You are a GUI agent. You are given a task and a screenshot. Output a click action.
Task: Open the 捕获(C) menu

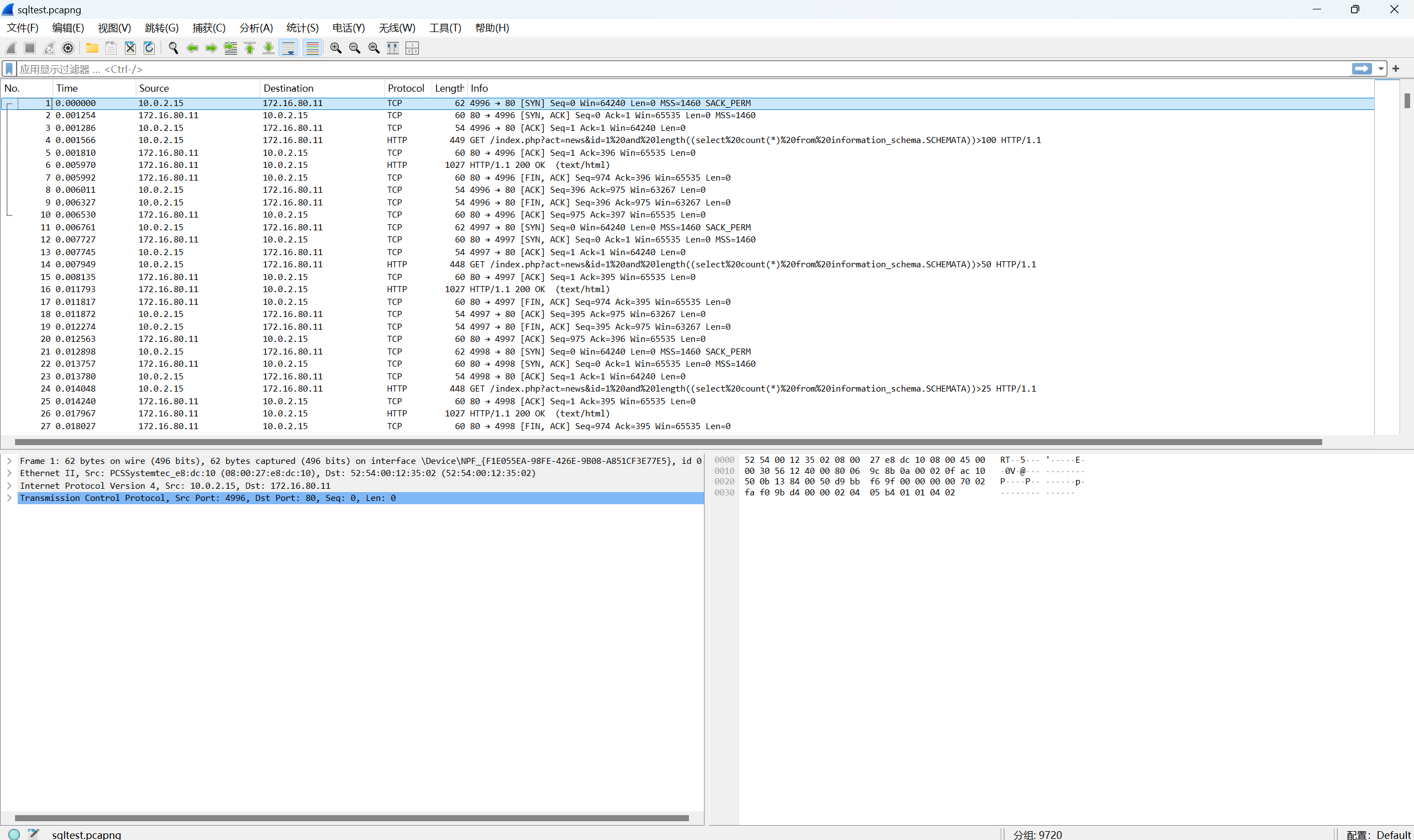209,28
